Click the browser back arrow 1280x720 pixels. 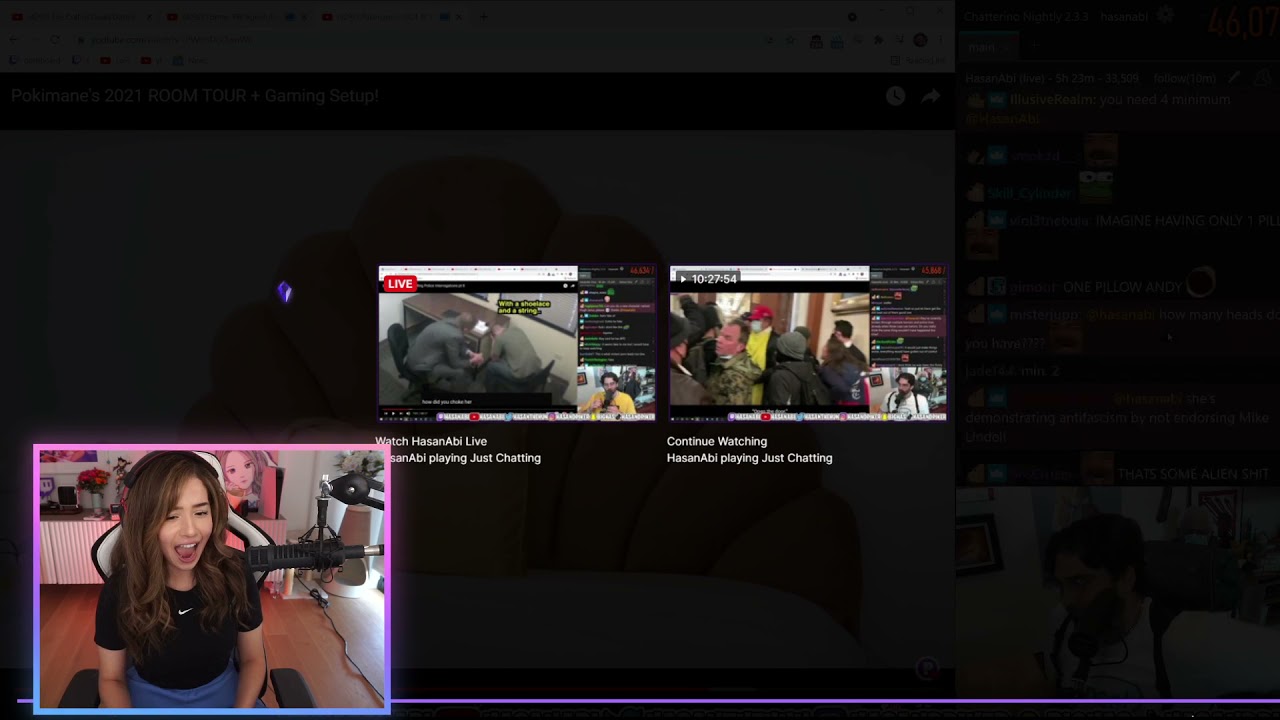tap(13, 40)
